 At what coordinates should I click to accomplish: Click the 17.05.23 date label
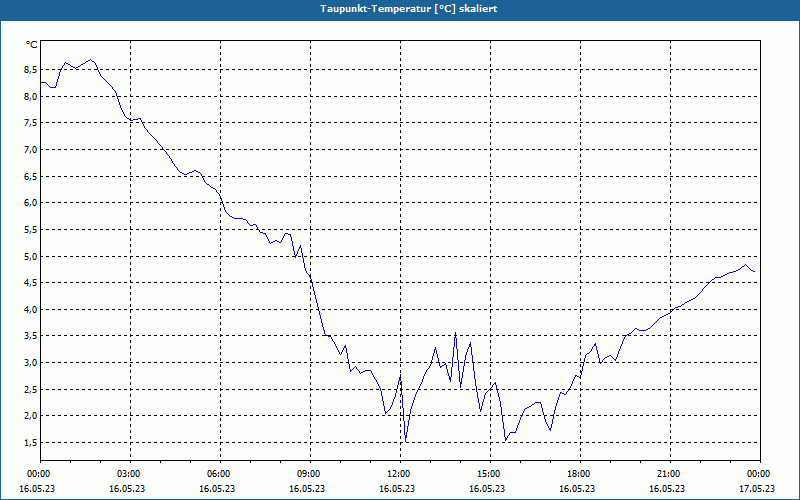[757, 488]
